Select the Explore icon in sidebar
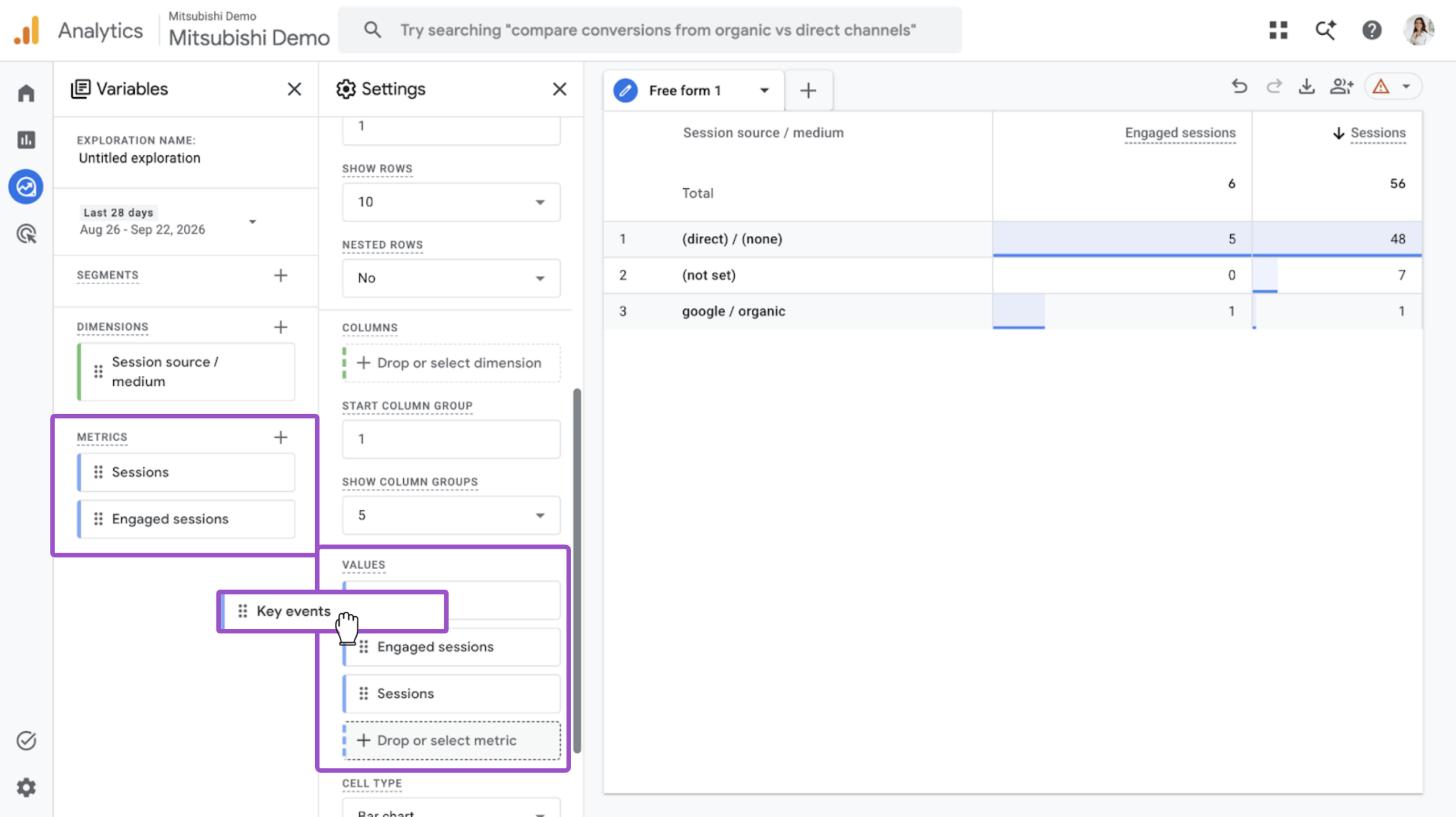The height and width of the screenshot is (817, 1456). pos(26,186)
